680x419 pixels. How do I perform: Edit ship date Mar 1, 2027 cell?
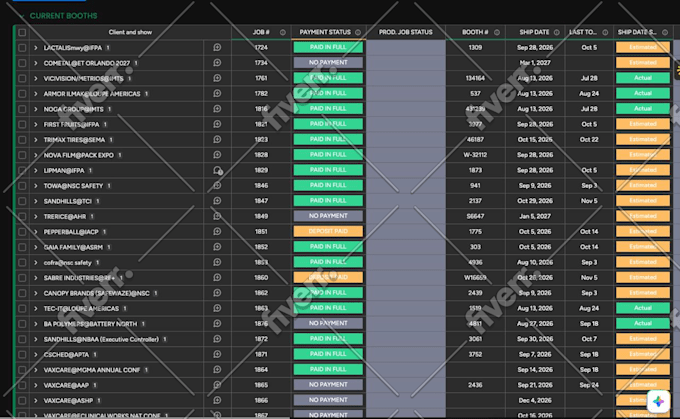(x=535, y=63)
